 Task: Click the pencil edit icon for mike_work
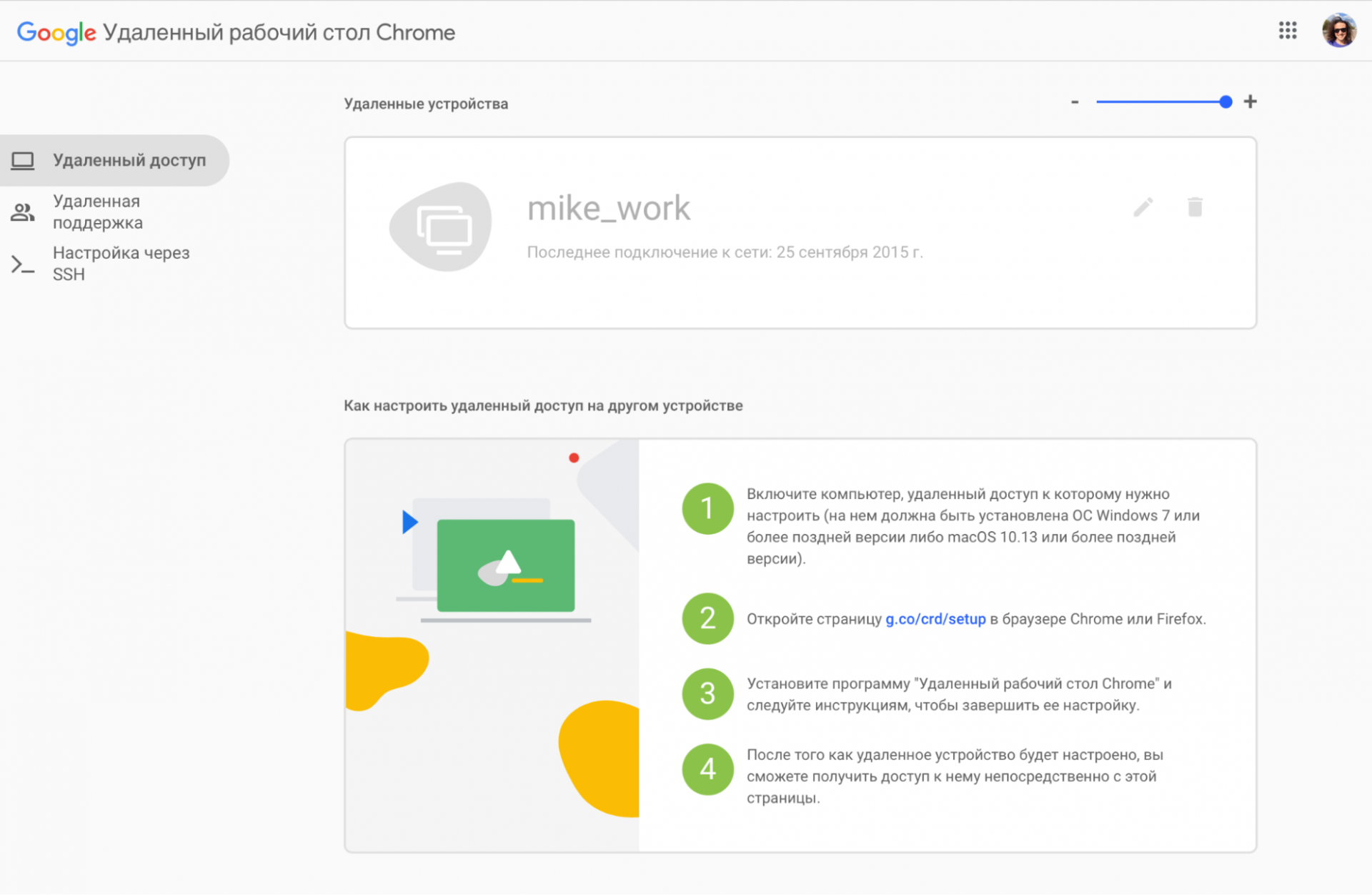coord(1143,207)
